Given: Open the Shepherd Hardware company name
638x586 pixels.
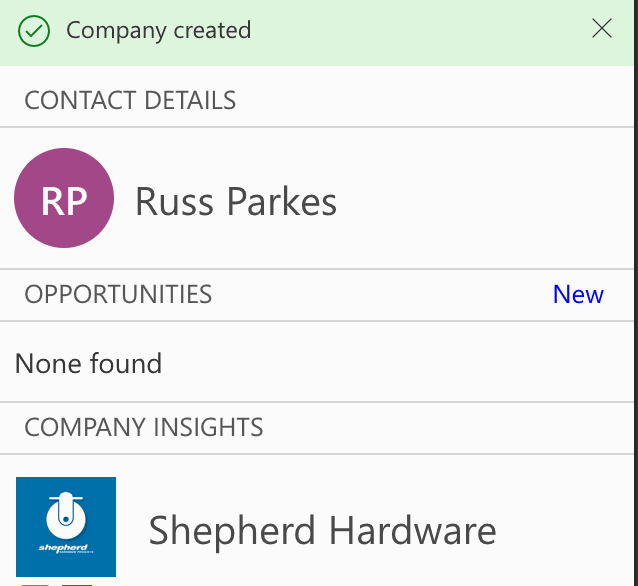Looking at the screenshot, I should coord(322,530).
